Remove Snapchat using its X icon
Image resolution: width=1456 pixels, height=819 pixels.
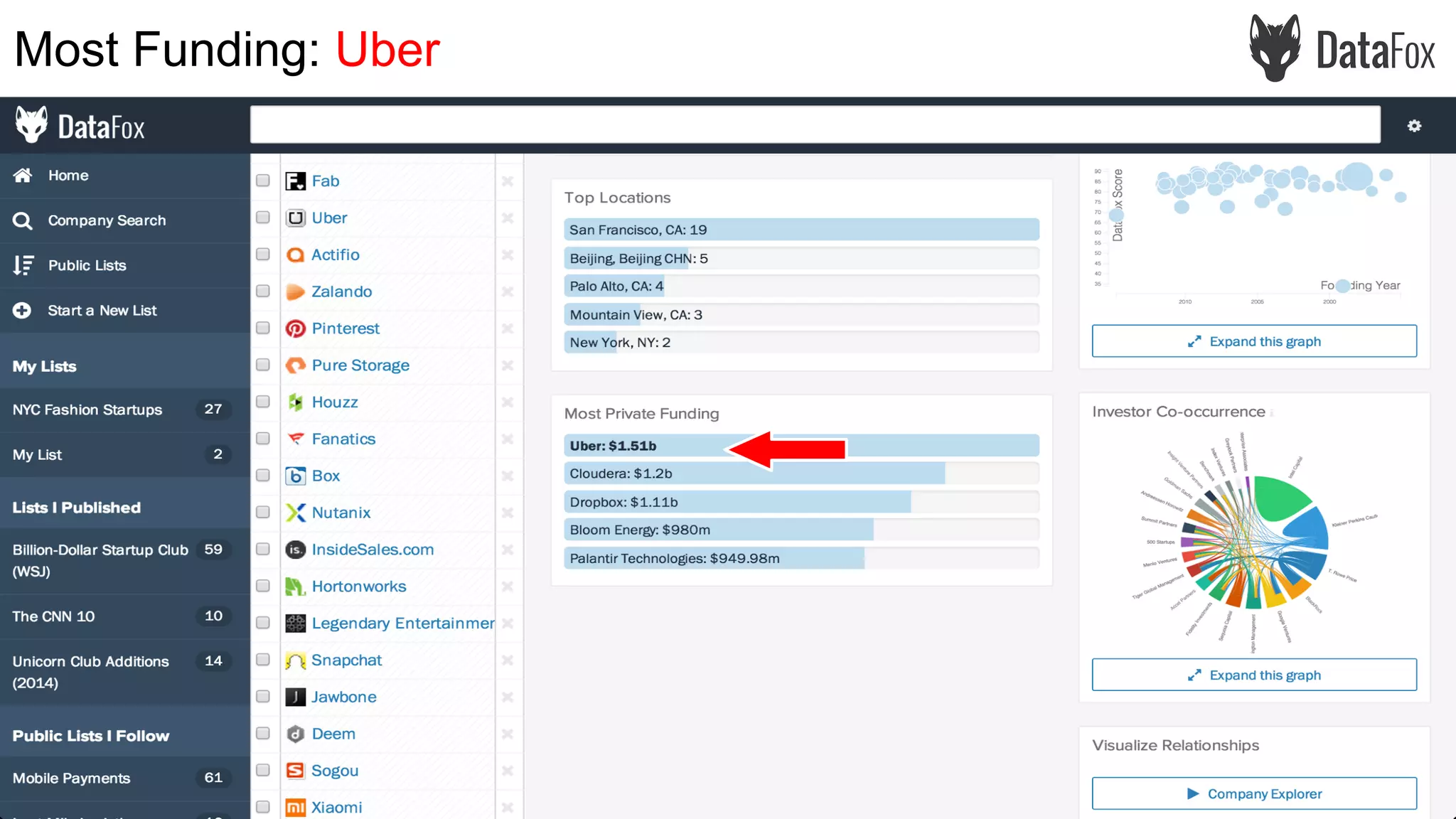point(508,660)
